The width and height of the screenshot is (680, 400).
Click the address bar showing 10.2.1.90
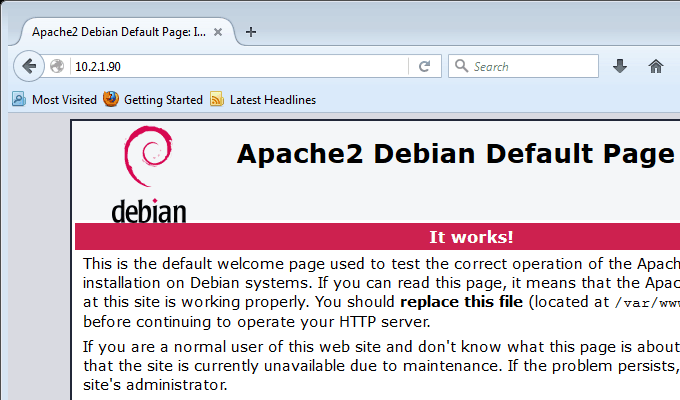pyautogui.click(x=239, y=66)
